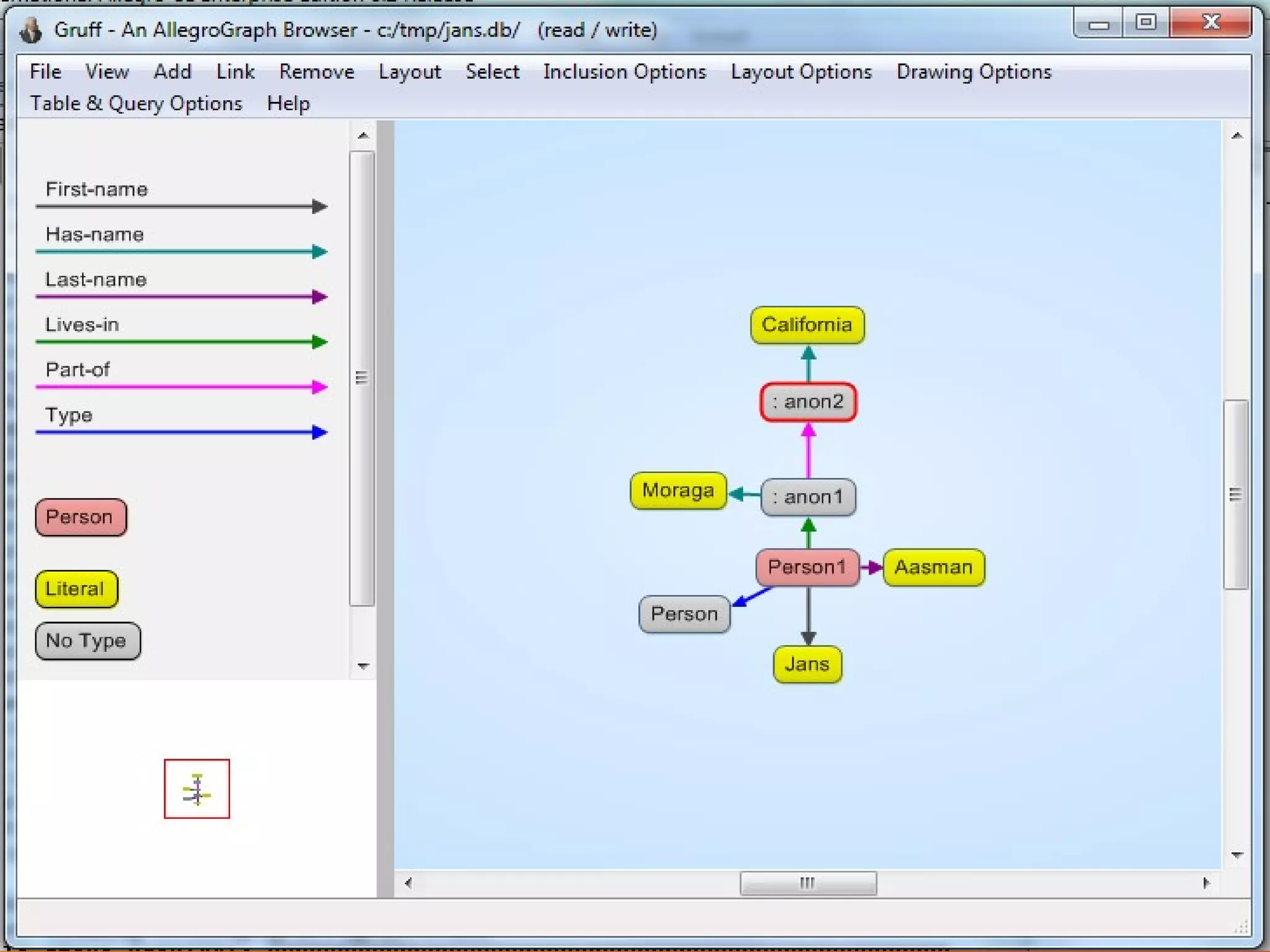This screenshot has height=952, width=1270.
Task: Open the Drawing Options menu
Action: click(974, 72)
